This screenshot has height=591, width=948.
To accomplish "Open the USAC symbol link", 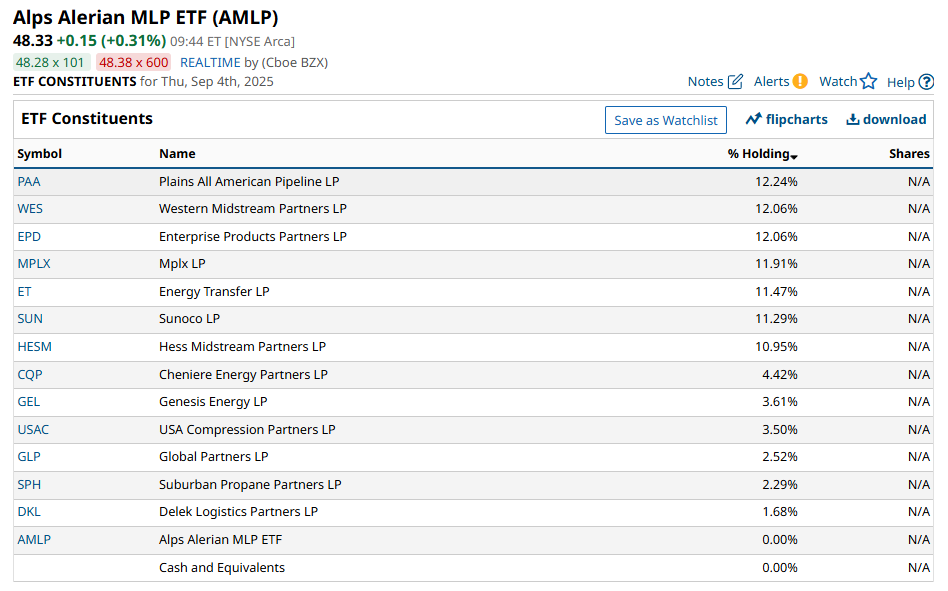I will click(33, 430).
